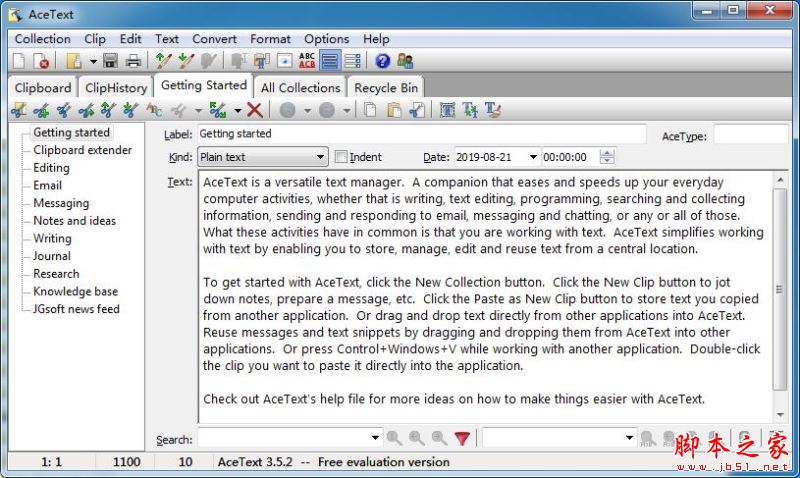Select the Journal clip in the tree
800x478 pixels.
click(x=52, y=256)
